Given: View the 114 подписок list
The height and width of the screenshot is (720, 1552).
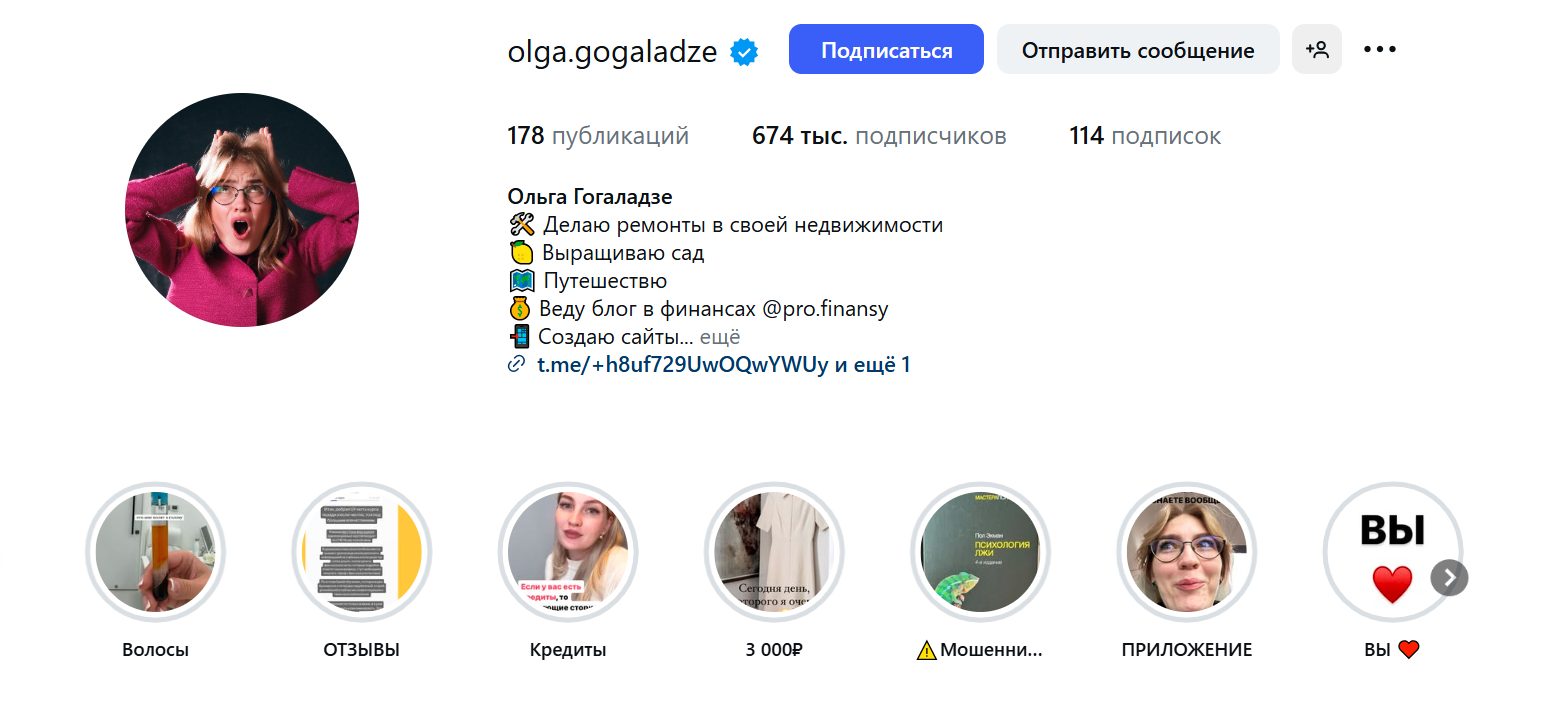Looking at the screenshot, I should click(1145, 136).
